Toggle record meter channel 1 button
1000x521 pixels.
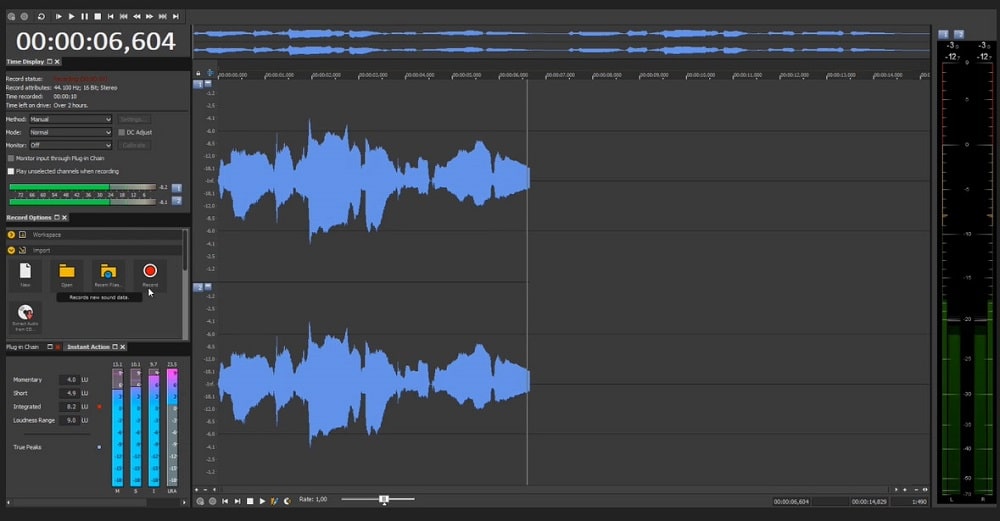[177, 187]
